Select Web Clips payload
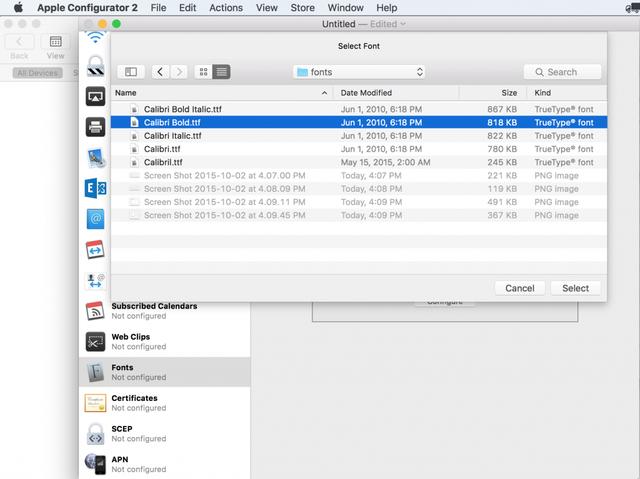This screenshot has width=640, height=479. (164, 342)
